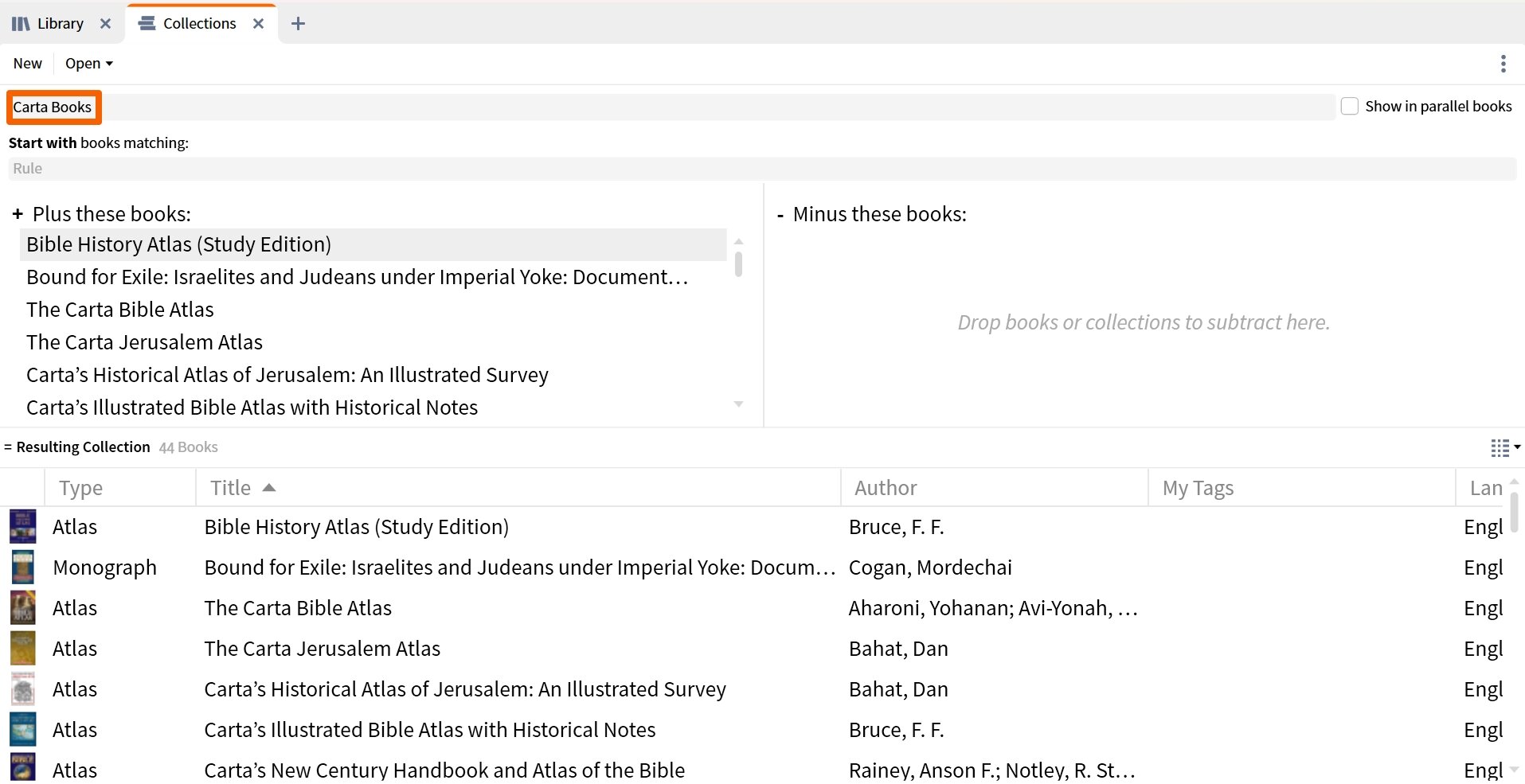The width and height of the screenshot is (1525, 784).
Task: Click author Aharoni, Yohanan cell
Action: [992, 608]
